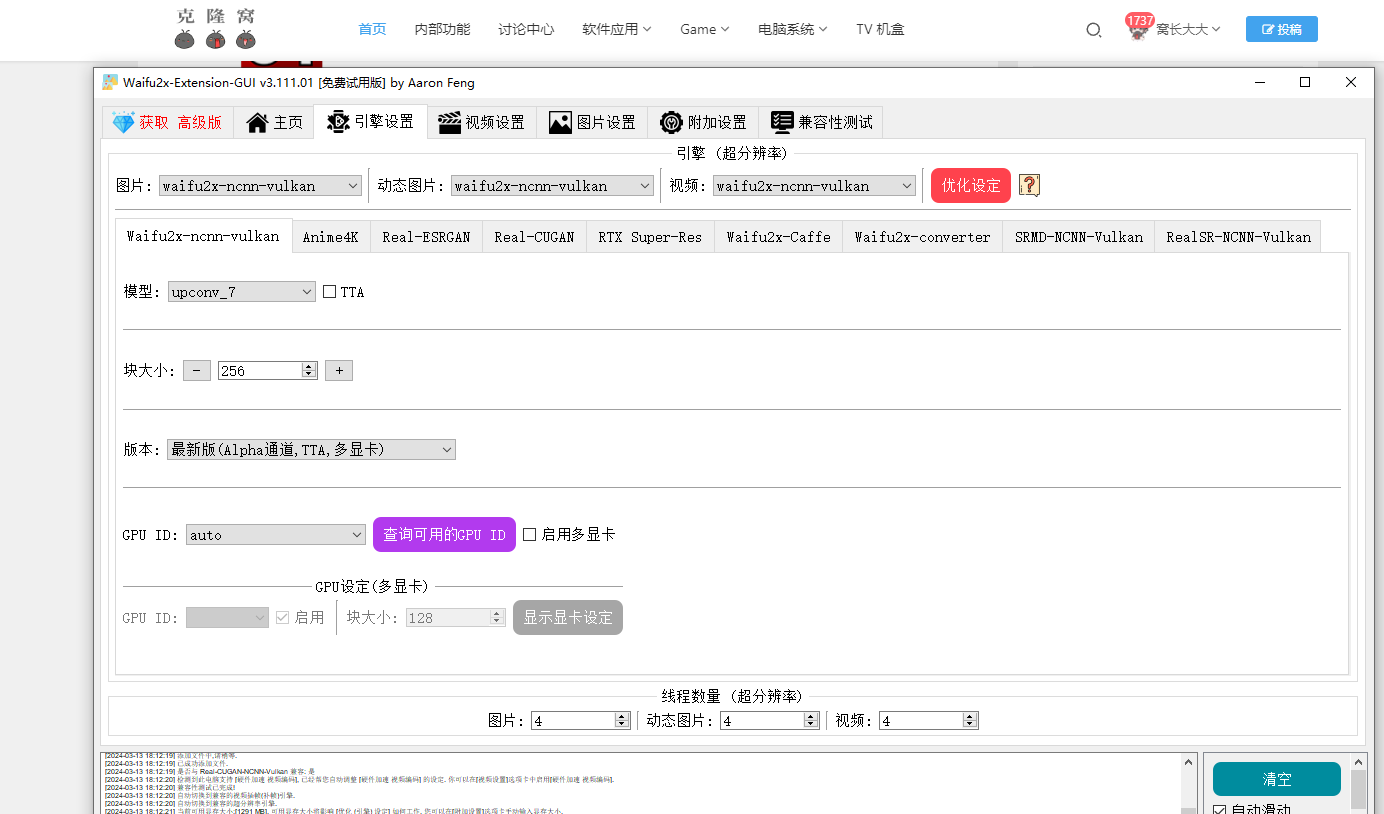Expand the Game website menu
This screenshot has height=814, width=1384.
point(705,29)
